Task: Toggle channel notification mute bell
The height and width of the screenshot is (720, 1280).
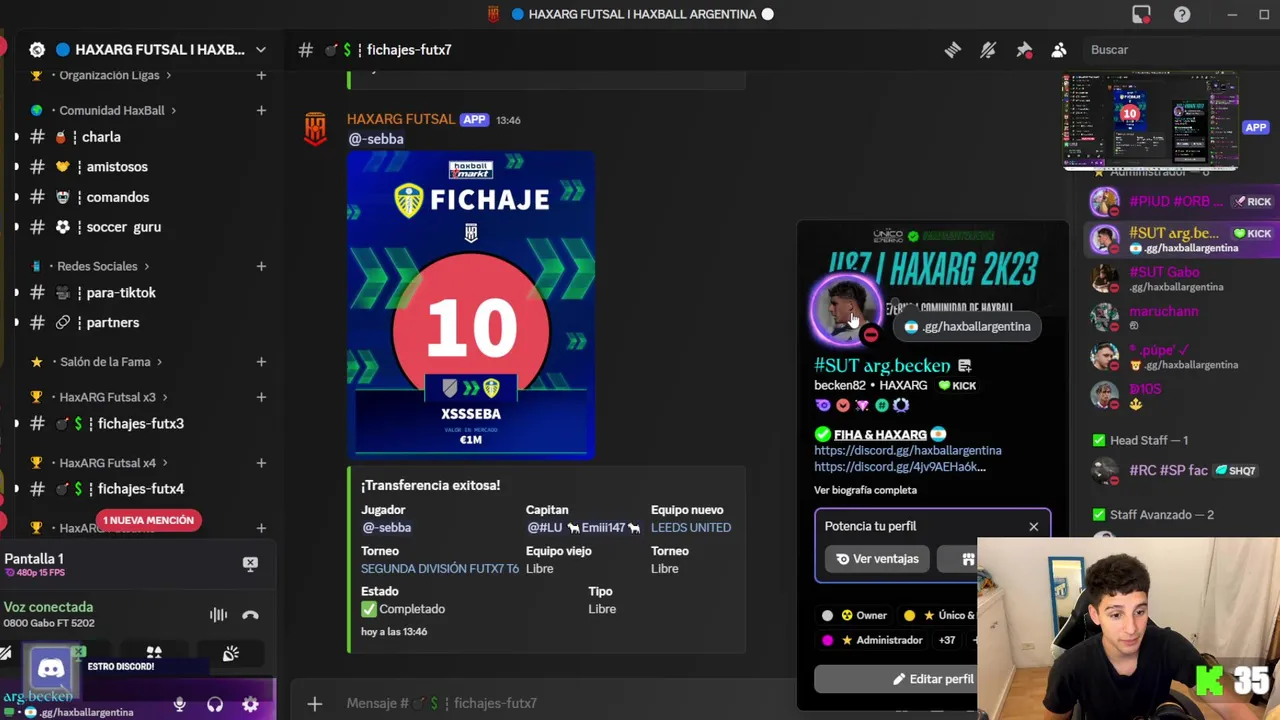Action: 988,50
